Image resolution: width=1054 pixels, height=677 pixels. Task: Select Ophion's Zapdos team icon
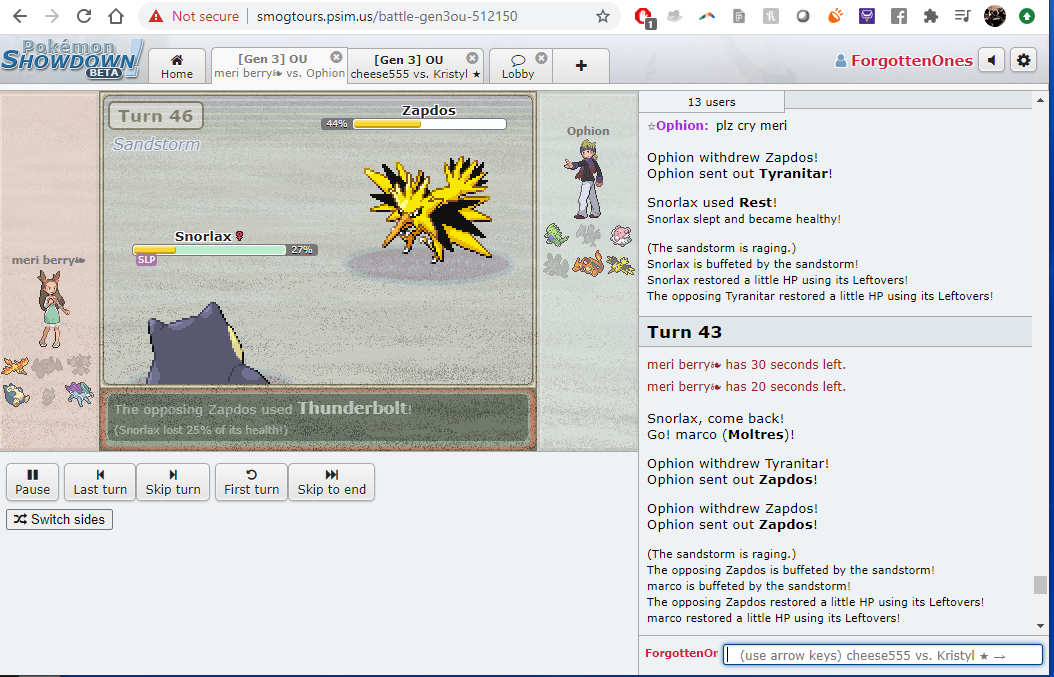tap(620, 264)
